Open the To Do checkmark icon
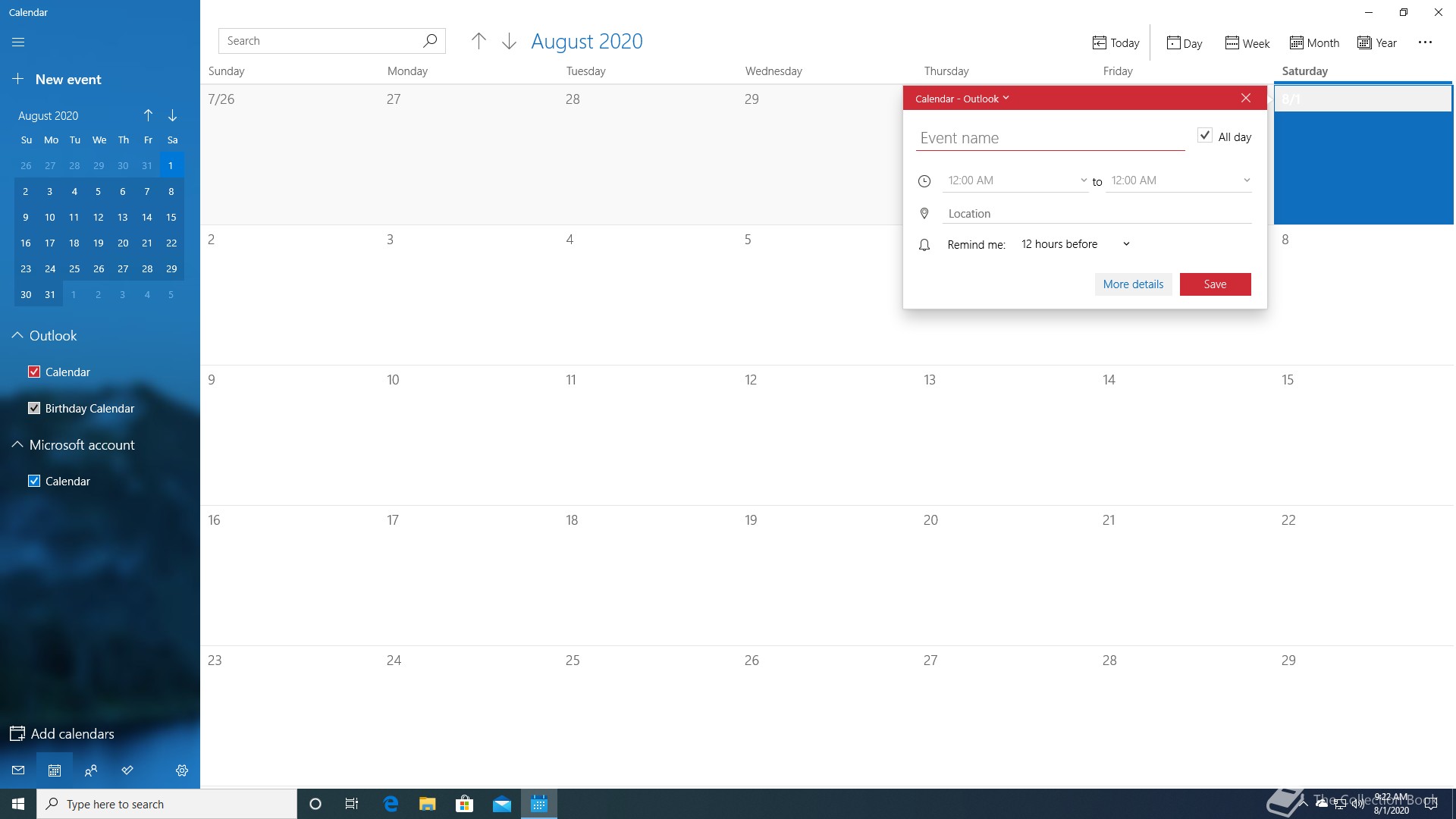 (127, 770)
